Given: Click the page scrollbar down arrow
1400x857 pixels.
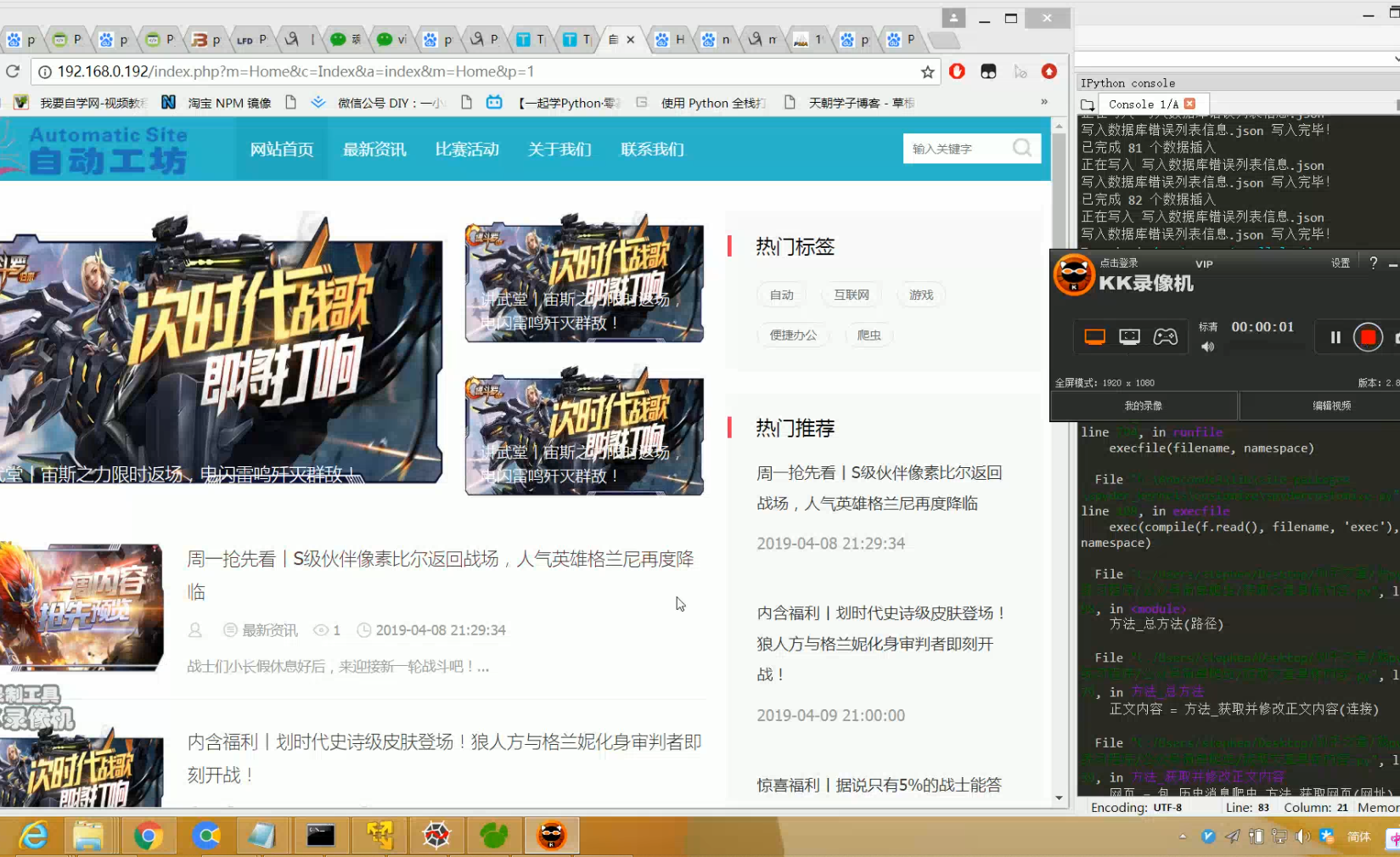Looking at the screenshot, I should (x=1059, y=798).
